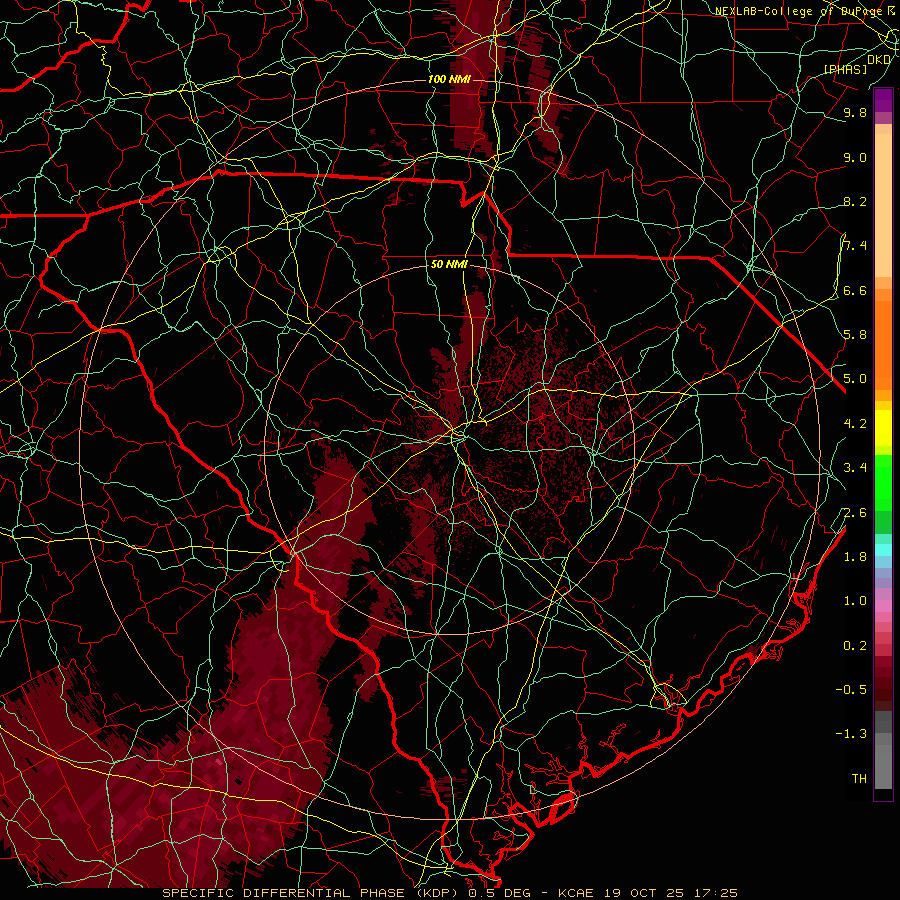Pick the bright green swatch on the legend

click(883, 482)
